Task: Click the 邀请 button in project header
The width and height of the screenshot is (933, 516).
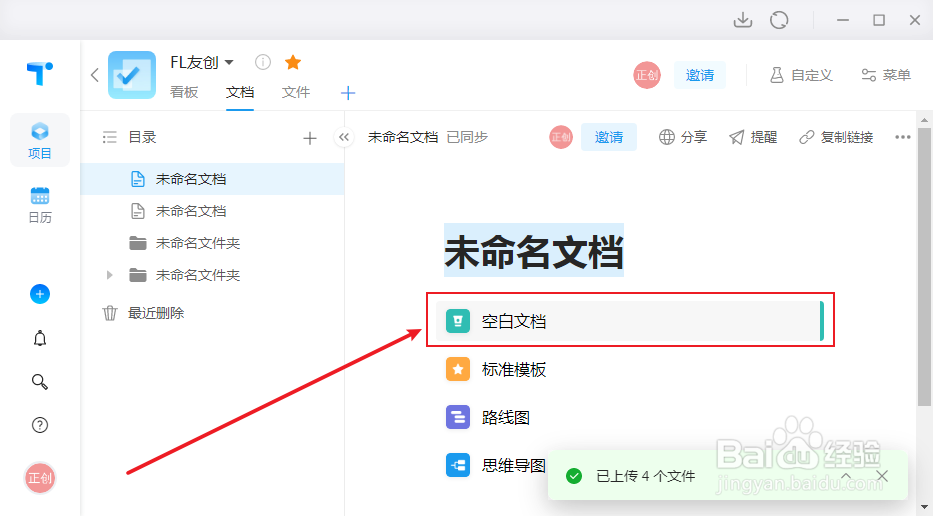Action: 700,75
